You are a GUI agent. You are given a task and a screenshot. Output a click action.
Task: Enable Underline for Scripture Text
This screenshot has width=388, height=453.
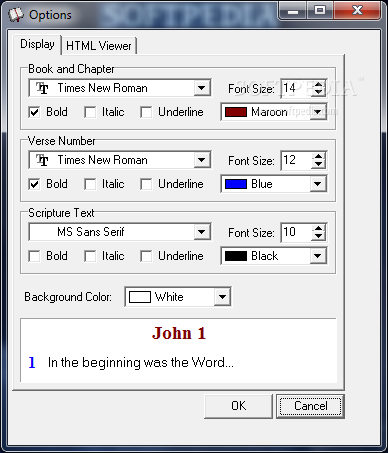point(146,256)
